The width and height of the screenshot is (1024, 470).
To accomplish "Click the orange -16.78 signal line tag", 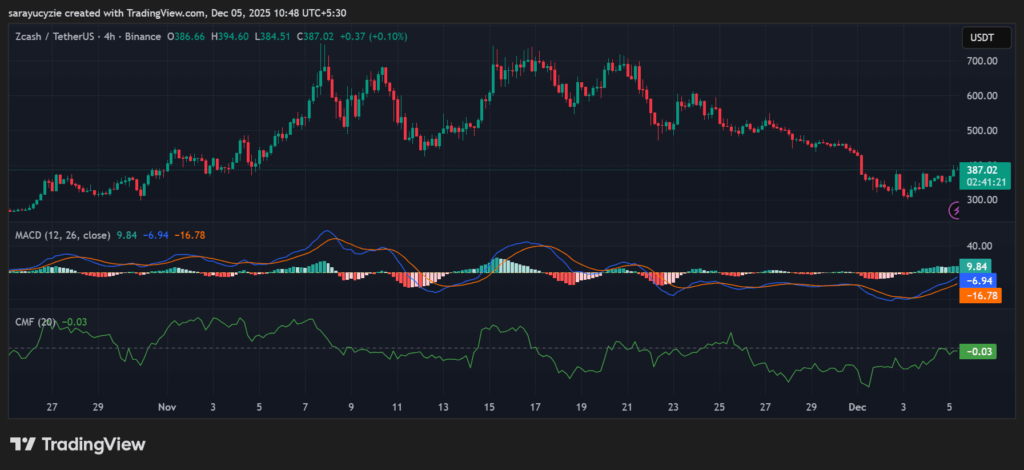I will coord(979,296).
